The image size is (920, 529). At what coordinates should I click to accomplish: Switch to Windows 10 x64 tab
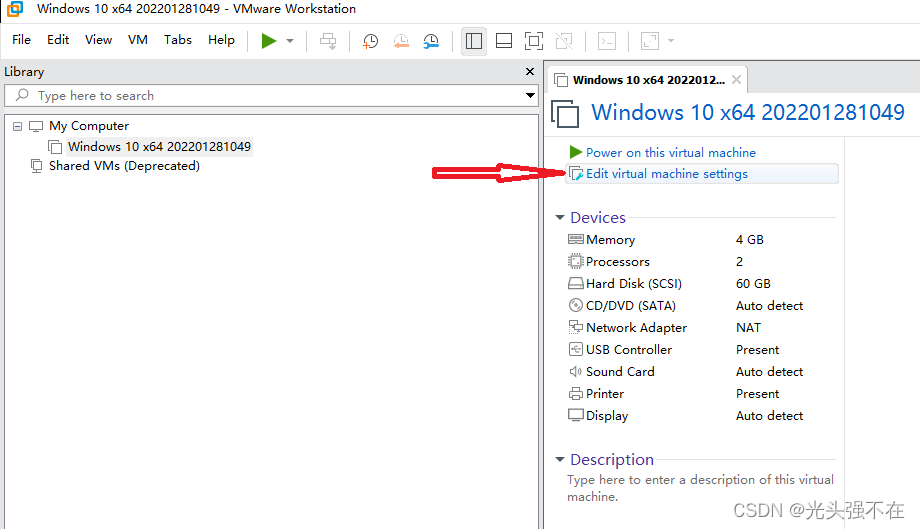(x=648, y=80)
